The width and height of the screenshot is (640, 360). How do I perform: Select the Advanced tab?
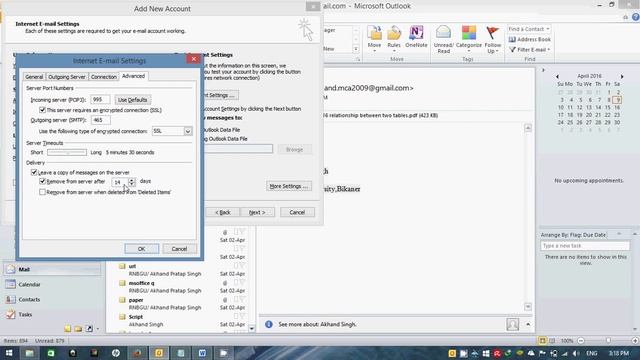click(x=133, y=76)
